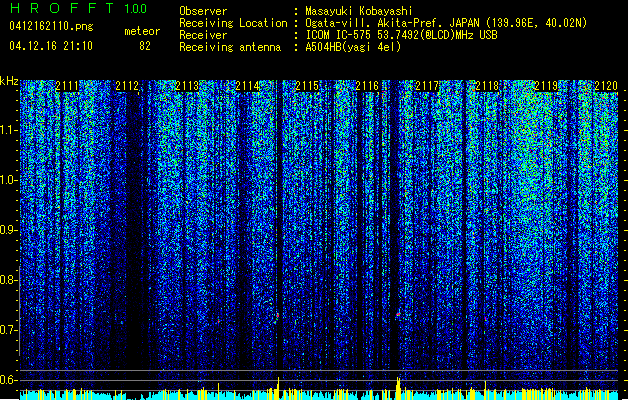Click the 2114 time marker
629x400 pixels.
pos(247,86)
